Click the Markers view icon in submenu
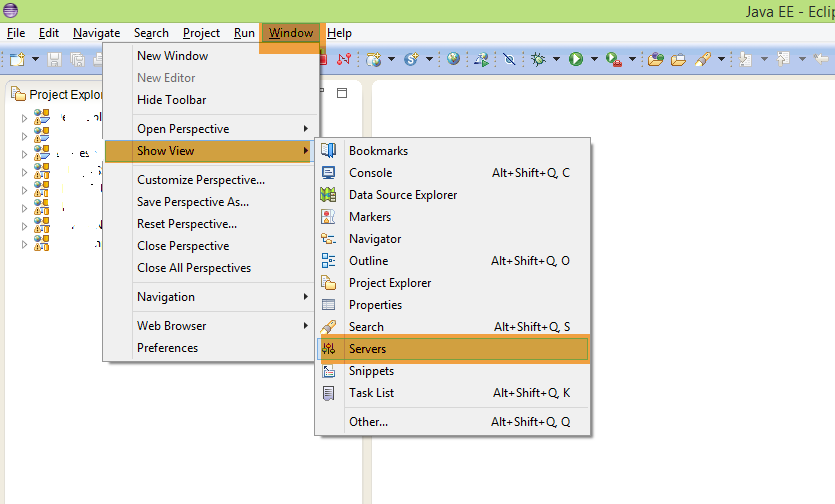 pyautogui.click(x=328, y=217)
